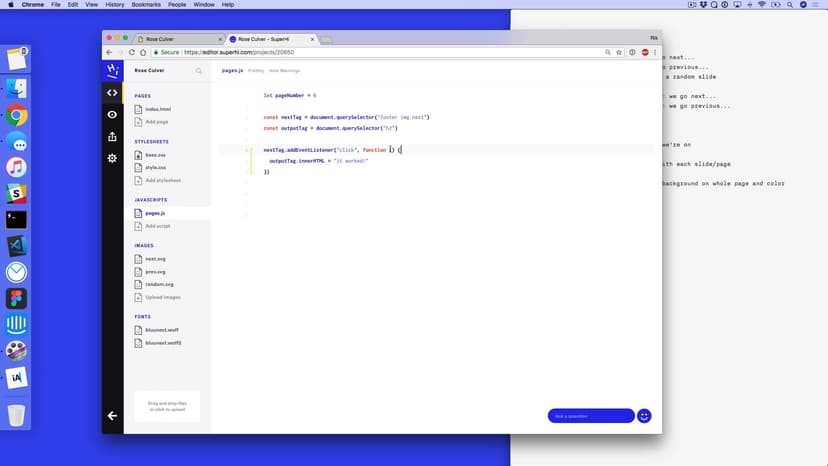Screen dimensions: 828x466
Task: Open project settings gear icon
Action: click(112, 158)
